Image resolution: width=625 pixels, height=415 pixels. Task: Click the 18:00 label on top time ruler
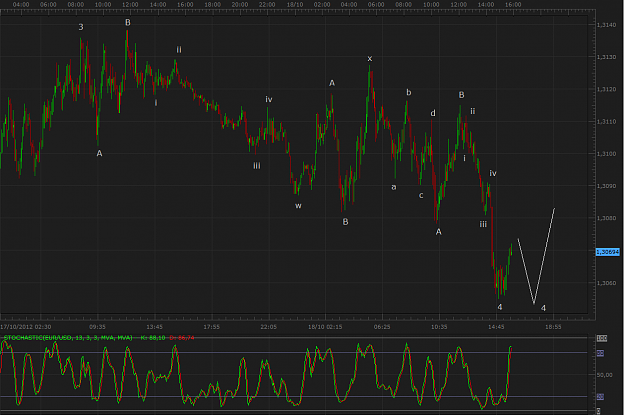coord(212,5)
